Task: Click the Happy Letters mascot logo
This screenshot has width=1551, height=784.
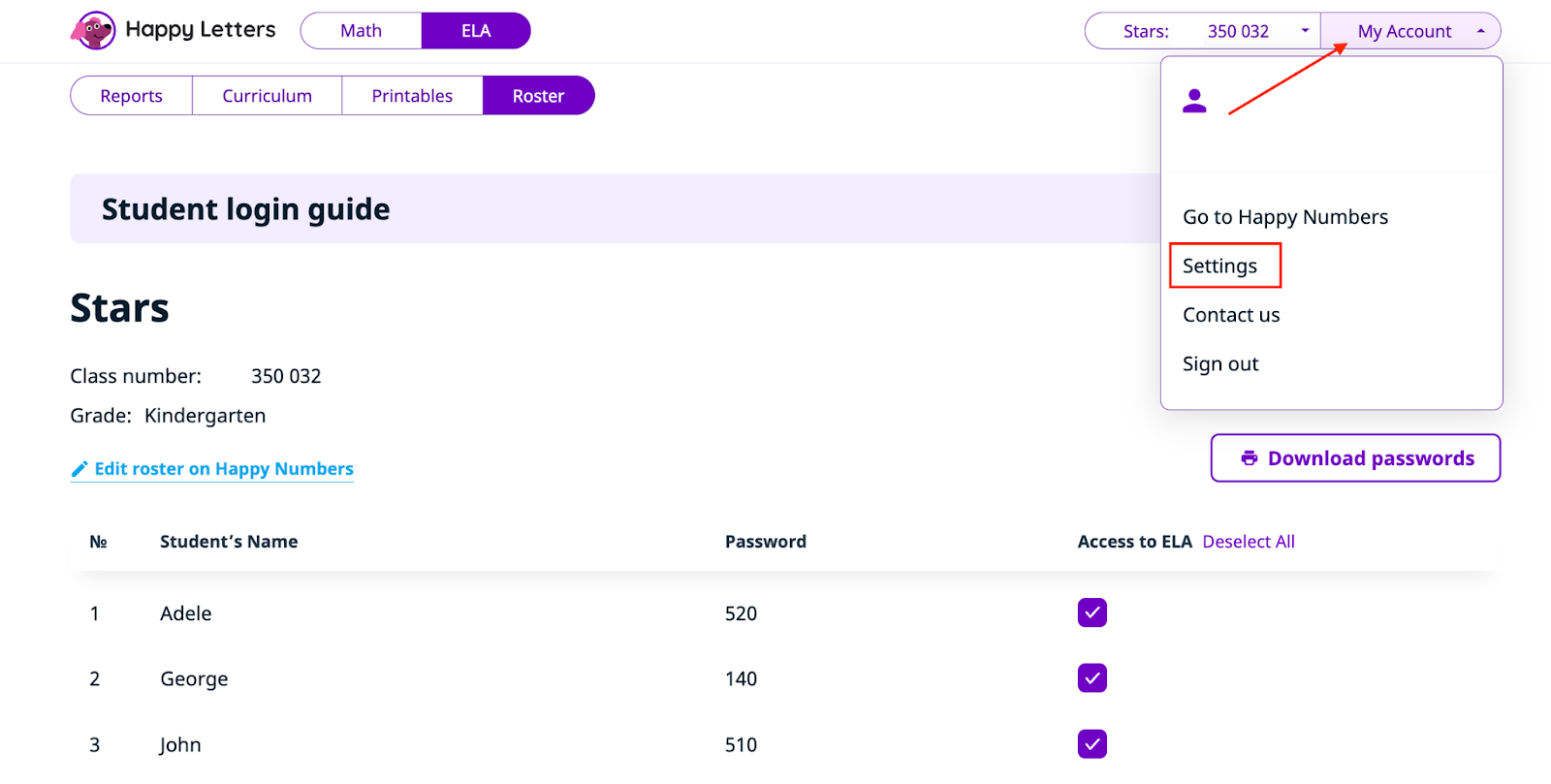Action: [x=93, y=31]
